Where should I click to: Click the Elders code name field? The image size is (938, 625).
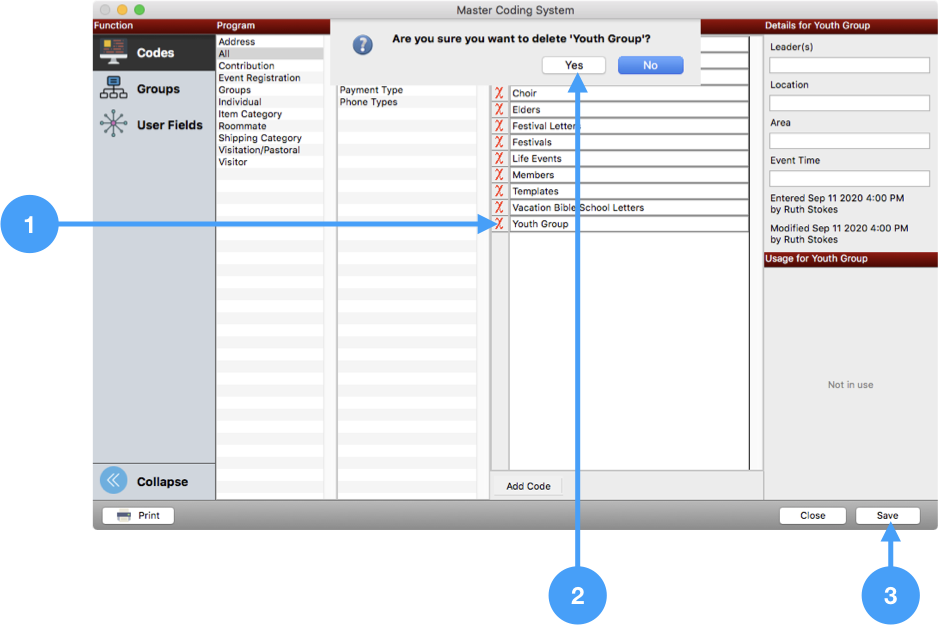coord(629,109)
